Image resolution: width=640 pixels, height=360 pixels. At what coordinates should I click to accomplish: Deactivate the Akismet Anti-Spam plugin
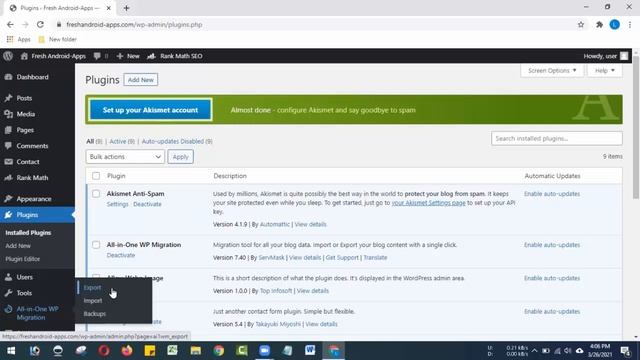click(147, 204)
